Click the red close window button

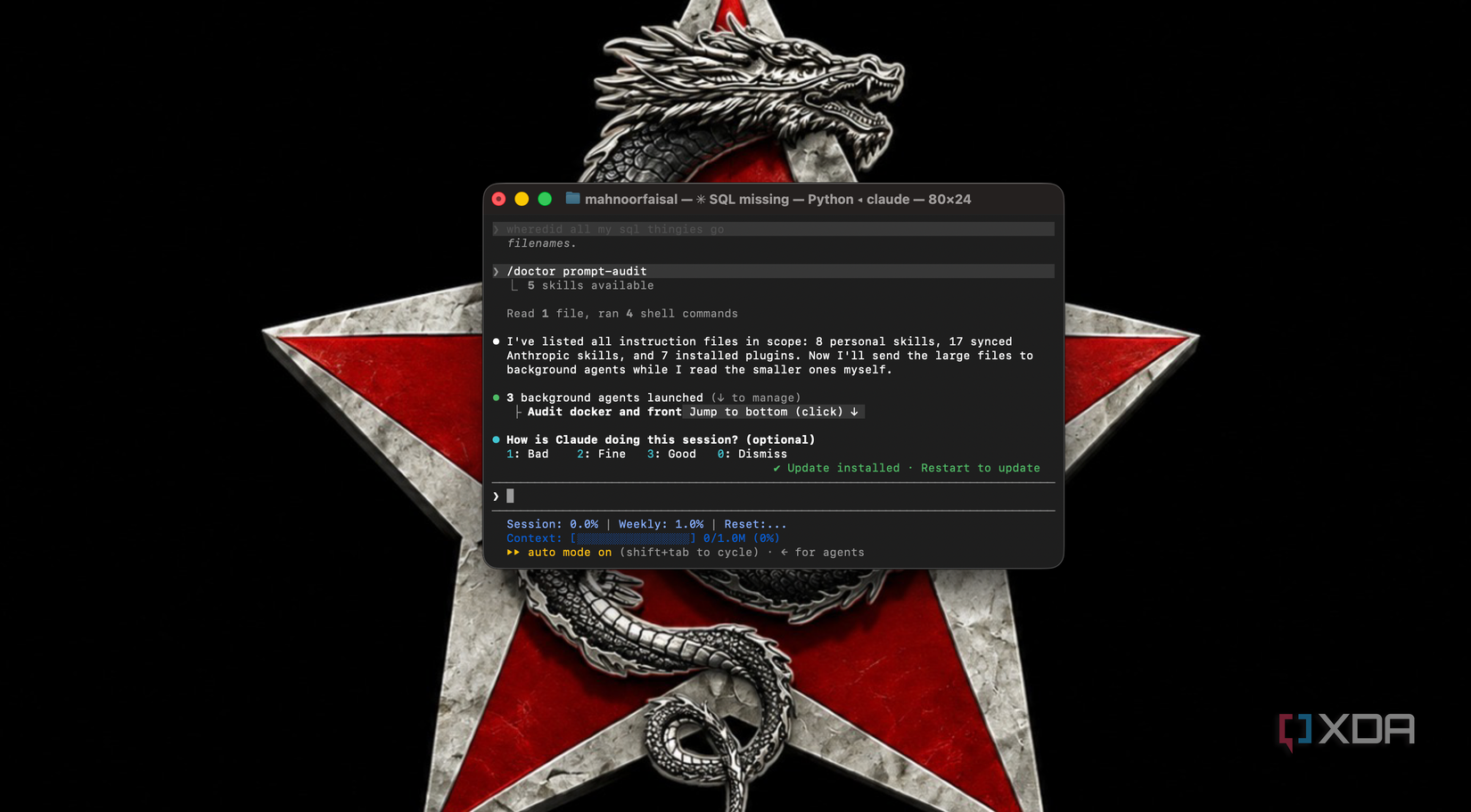click(x=499, y=199)
